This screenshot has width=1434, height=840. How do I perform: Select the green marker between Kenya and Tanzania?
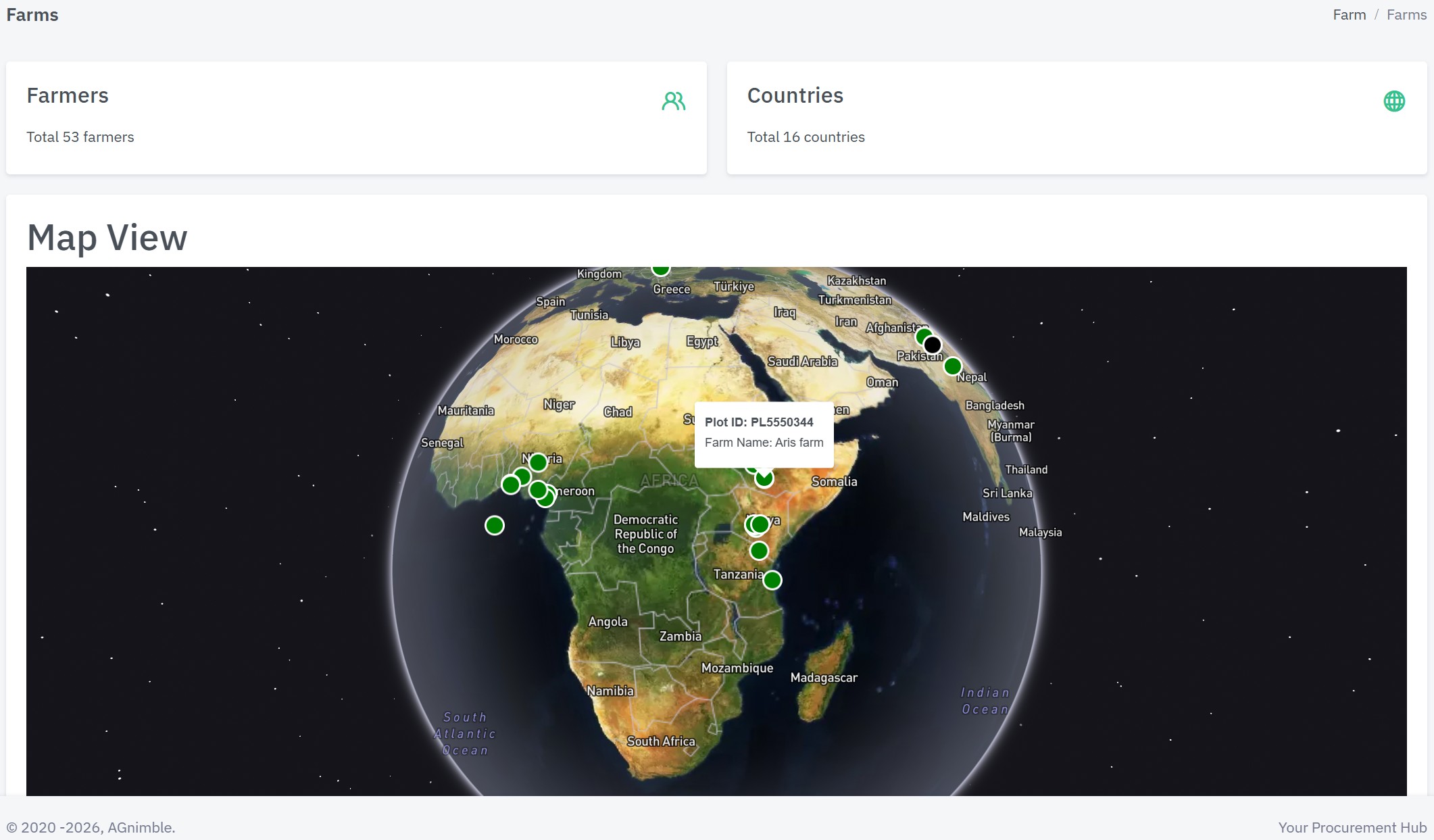759,551
